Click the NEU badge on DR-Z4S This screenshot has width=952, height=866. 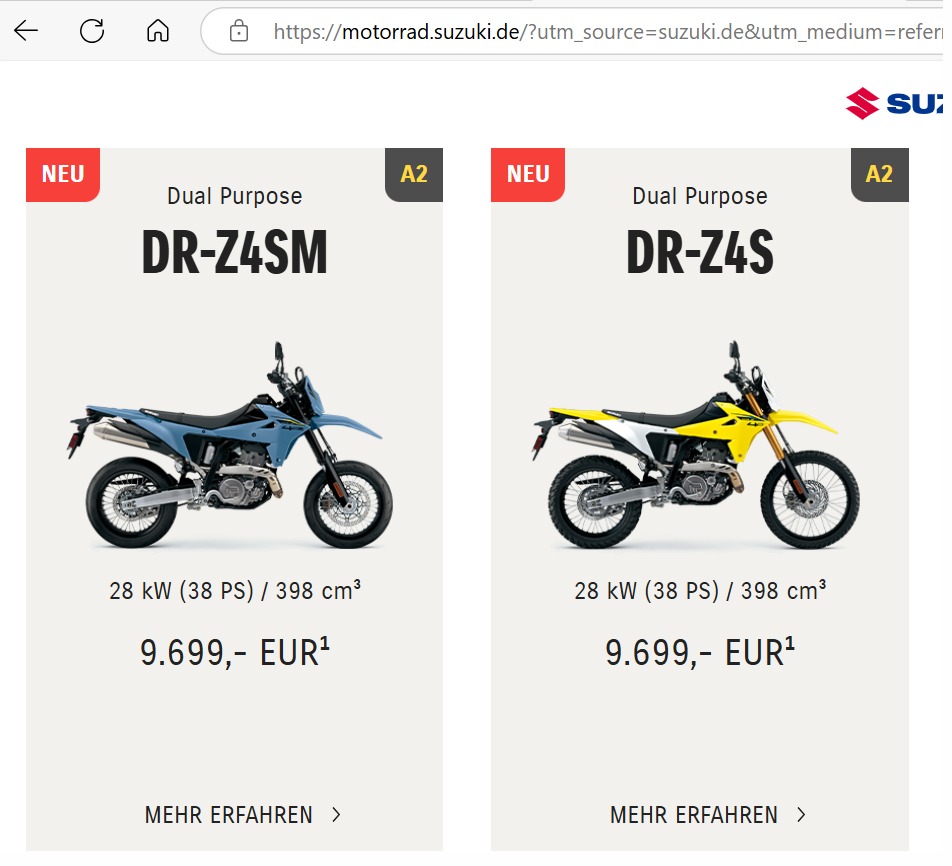pos(528,174)
